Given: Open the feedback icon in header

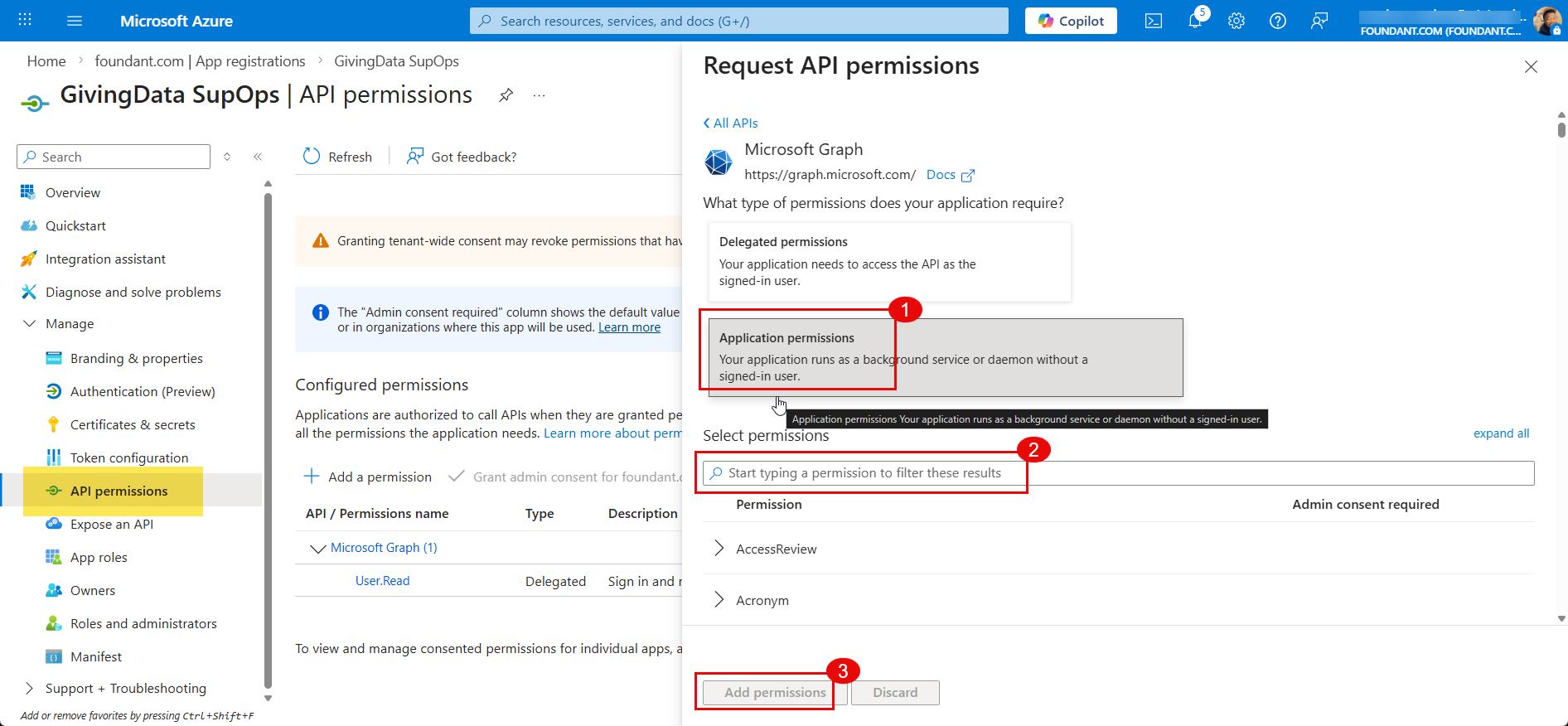Looking at the screenshot, I should 1319,21.
